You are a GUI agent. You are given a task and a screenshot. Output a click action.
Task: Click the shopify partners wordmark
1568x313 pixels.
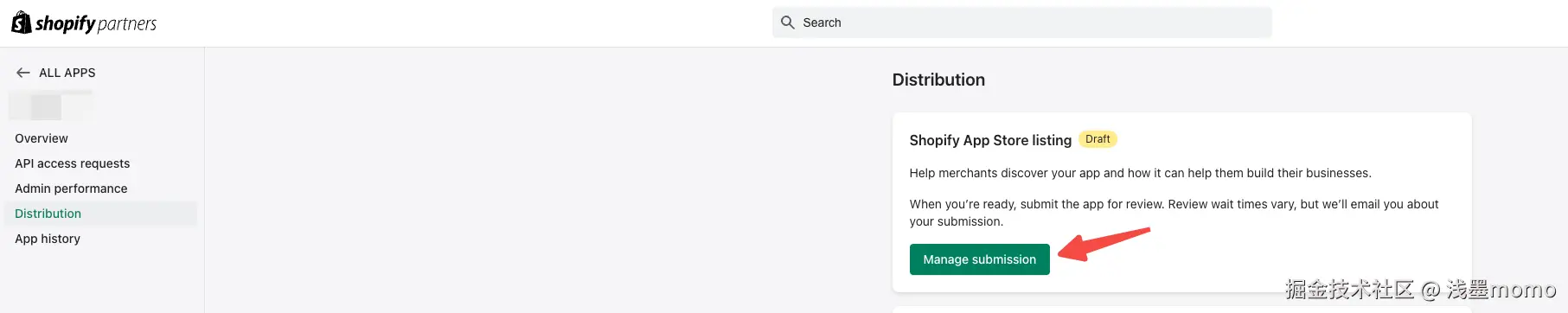tap(96, 23)
